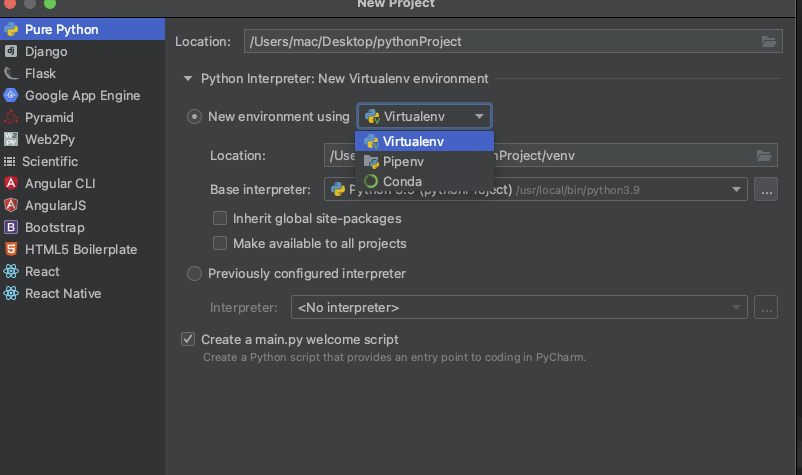This screenshot has width=802, height=475.
Task: Click the ellipsis button beside Base interpreter
Action: click(766, 189)
